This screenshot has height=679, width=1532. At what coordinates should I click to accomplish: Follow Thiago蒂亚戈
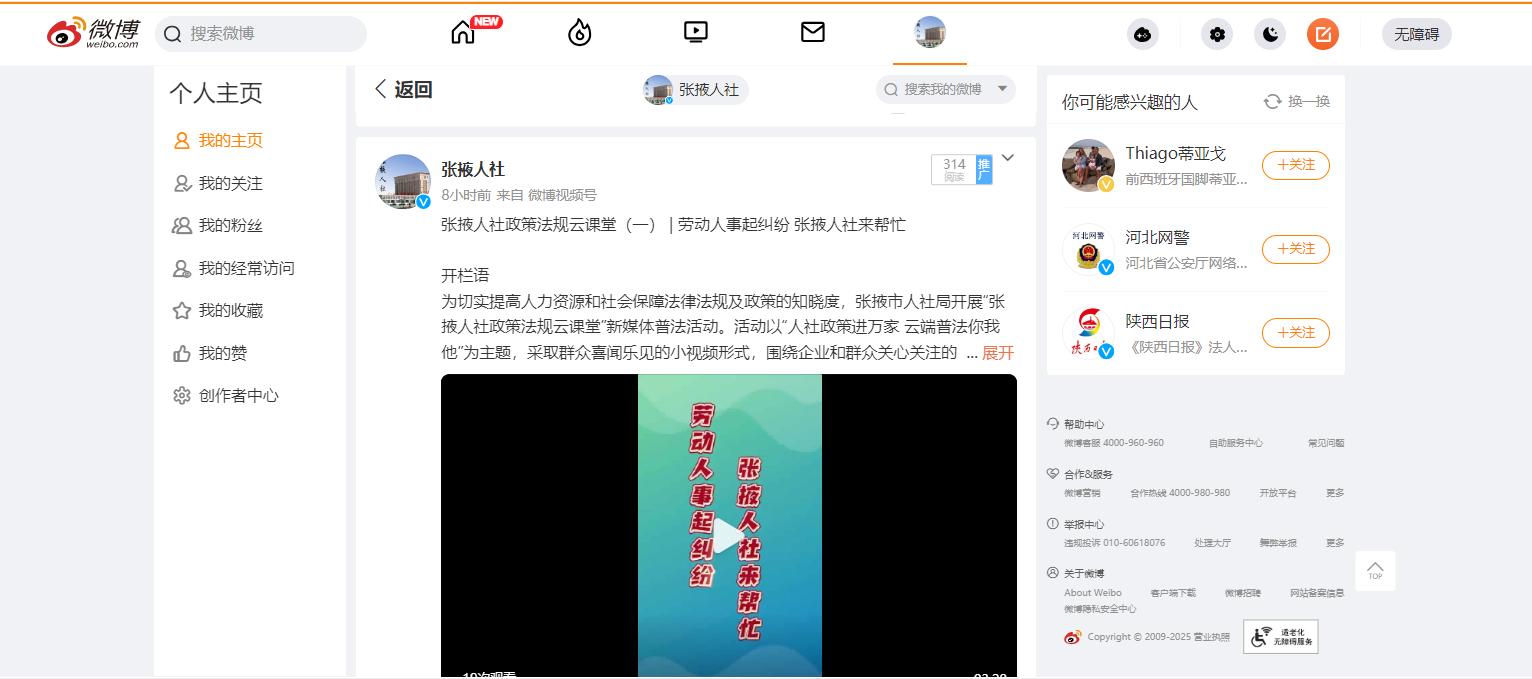(x=1296, y=165)
